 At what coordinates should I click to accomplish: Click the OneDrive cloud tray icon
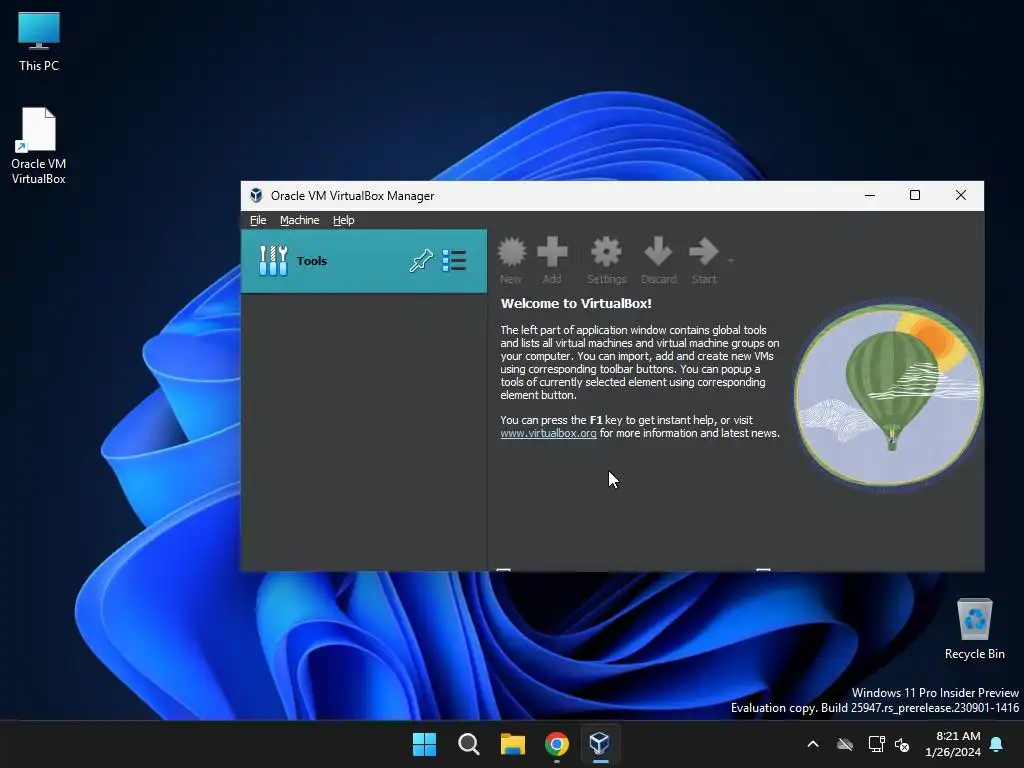click(845, 744)
